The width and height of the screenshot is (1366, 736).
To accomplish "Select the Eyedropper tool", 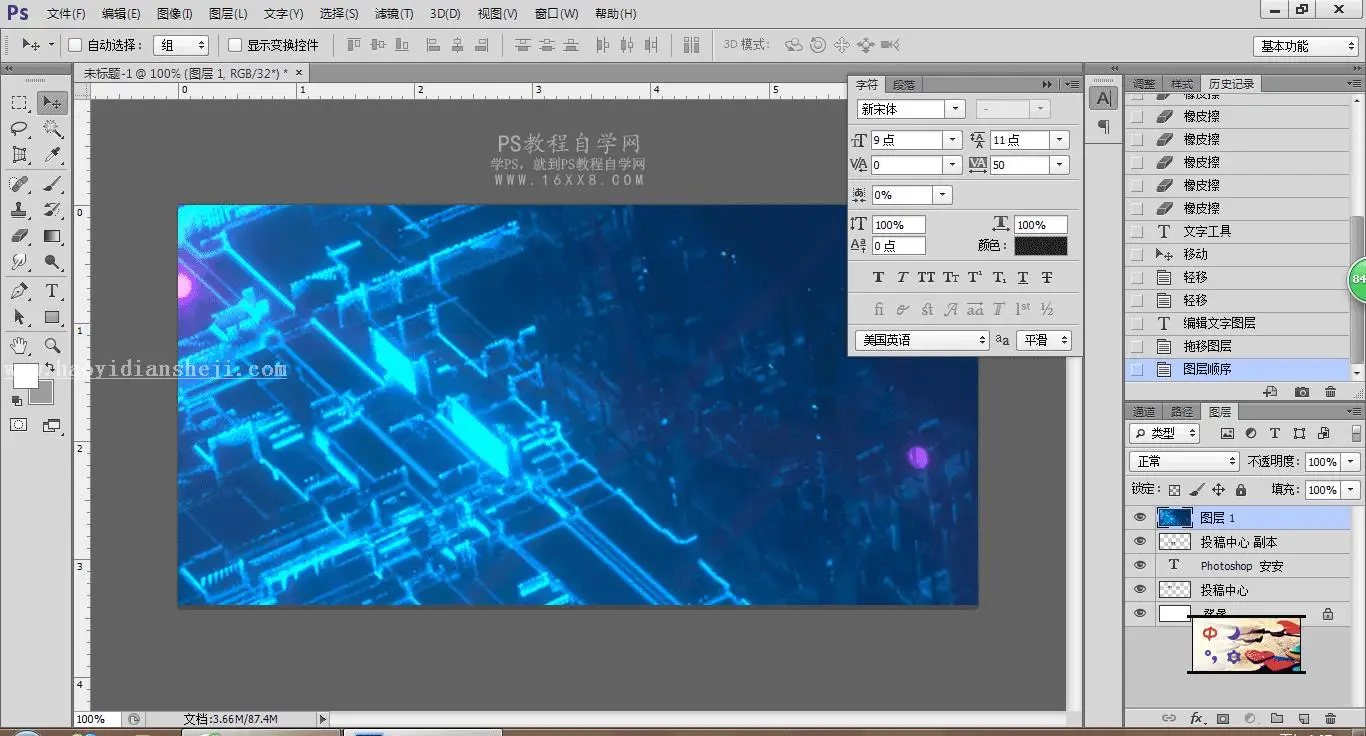I will pos(52,155).
